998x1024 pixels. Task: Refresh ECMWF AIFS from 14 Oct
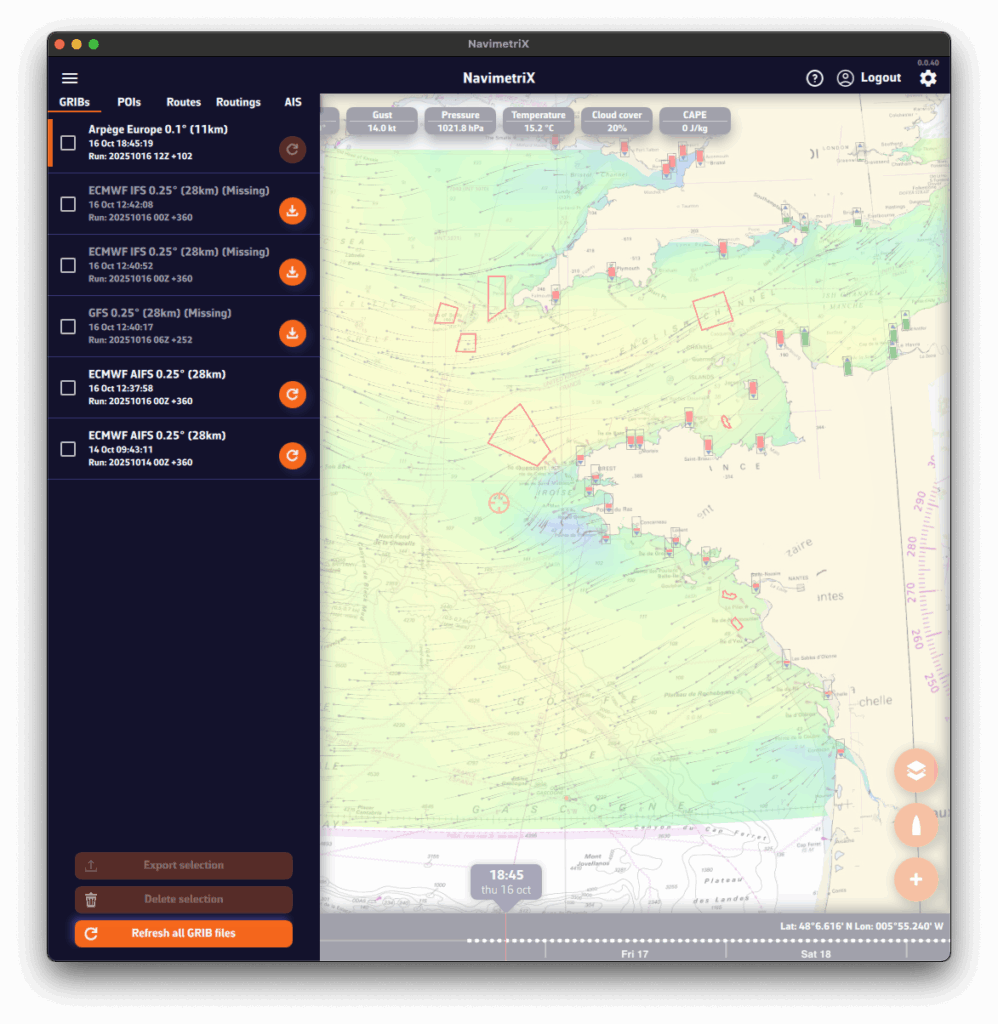pyautogui.click(x=292, y=456)
